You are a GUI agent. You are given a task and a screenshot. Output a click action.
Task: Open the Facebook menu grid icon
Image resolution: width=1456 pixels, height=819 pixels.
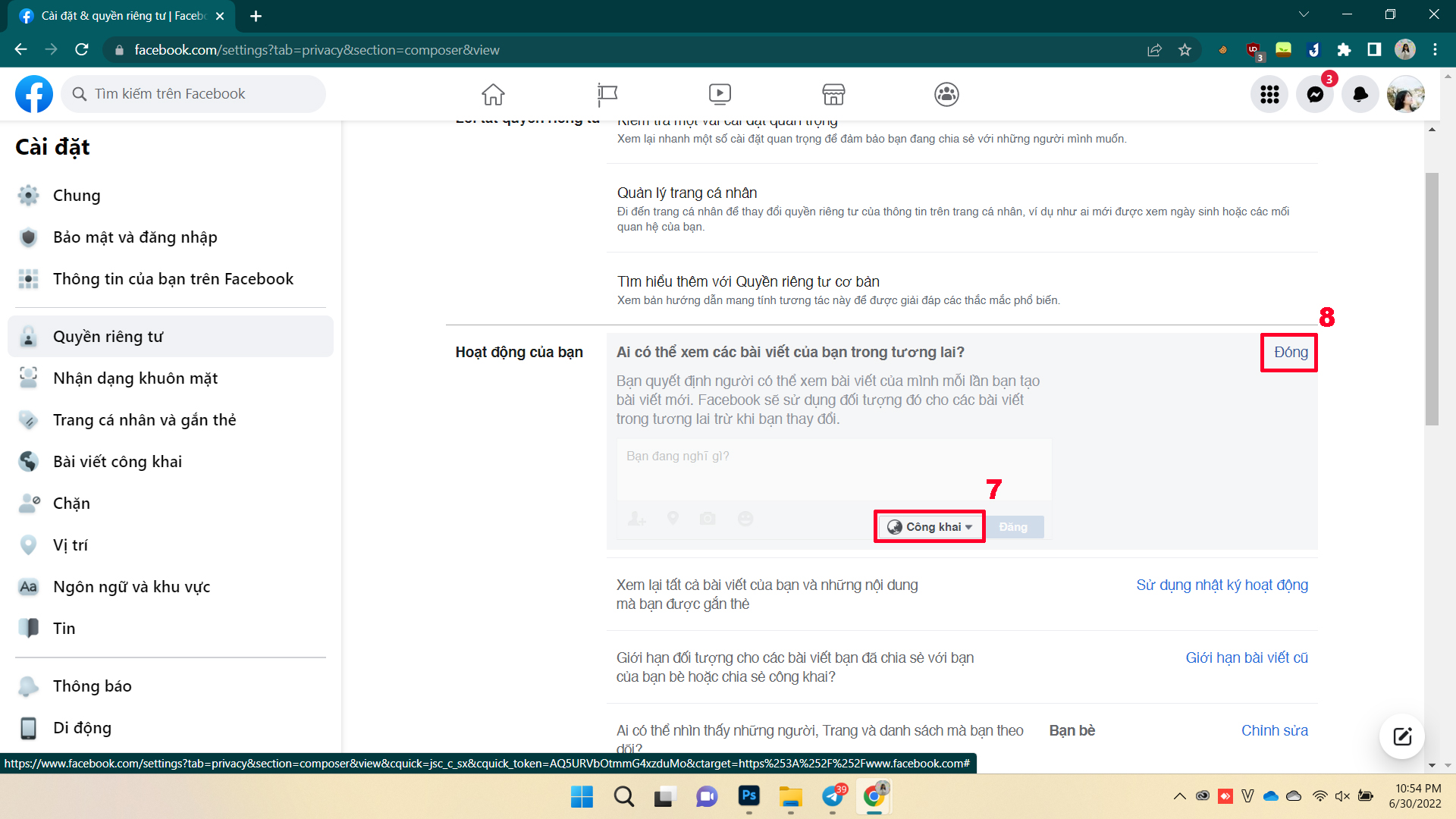tap(1269, 94)
